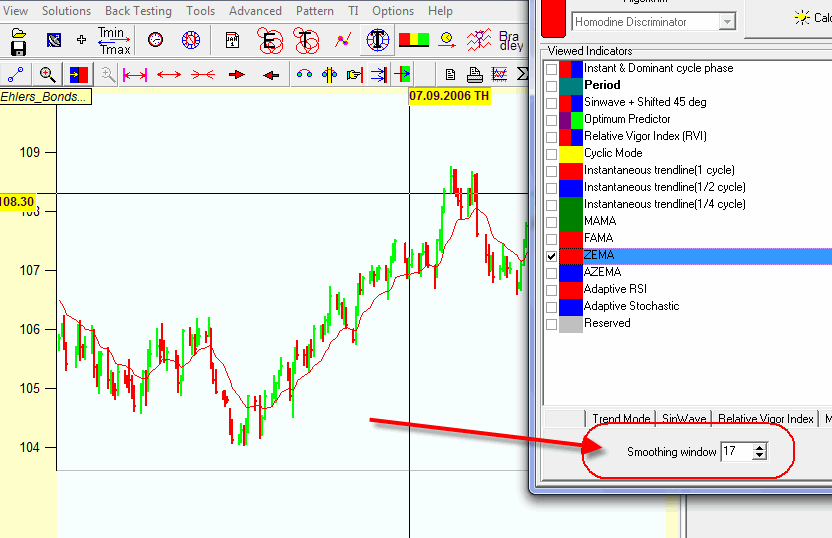Select the Adaptive Stochastic indicator row
Screen dimensions: 832x538
tap(695, 307)
